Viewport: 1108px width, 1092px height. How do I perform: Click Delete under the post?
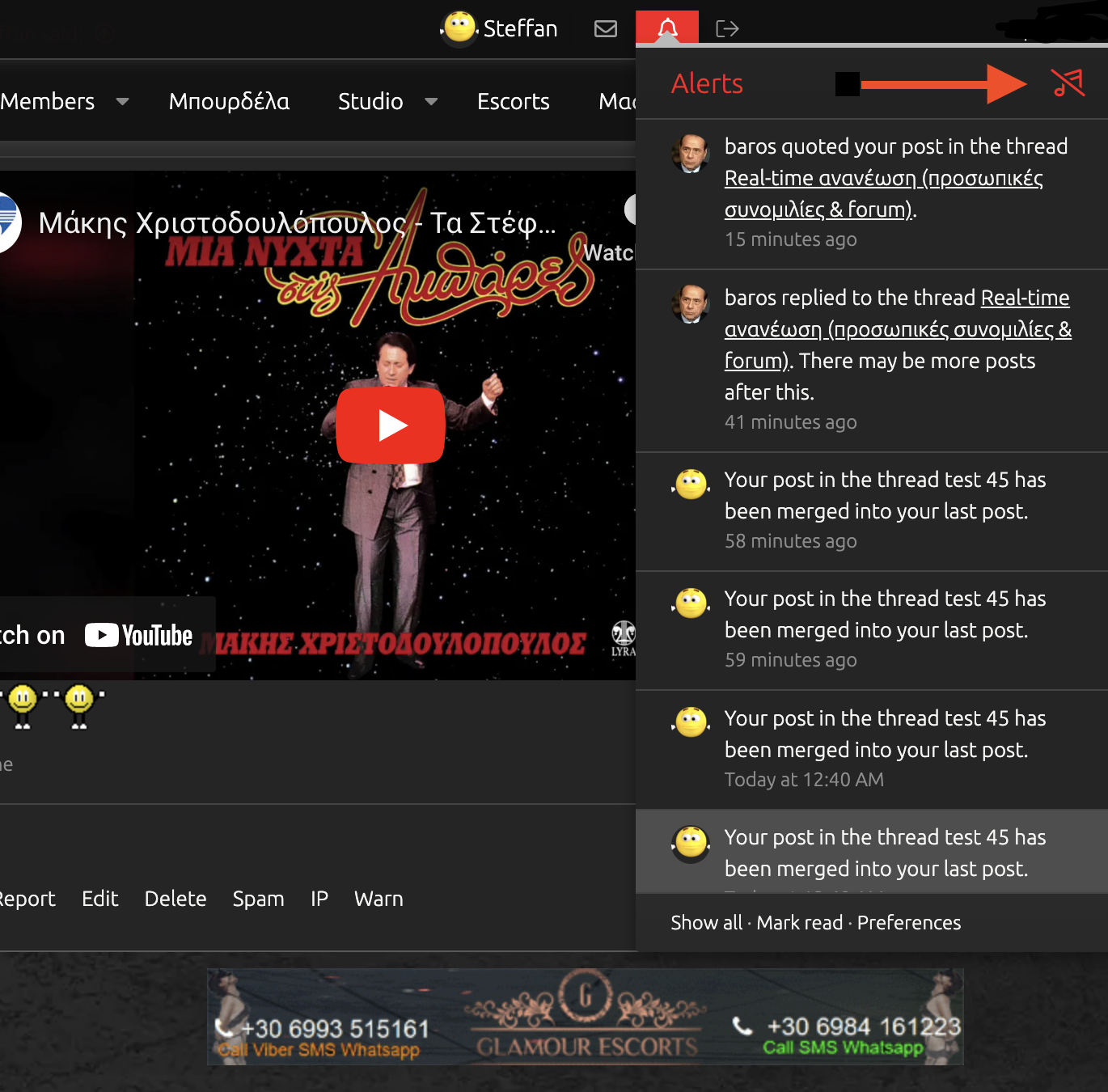point(176,899)
